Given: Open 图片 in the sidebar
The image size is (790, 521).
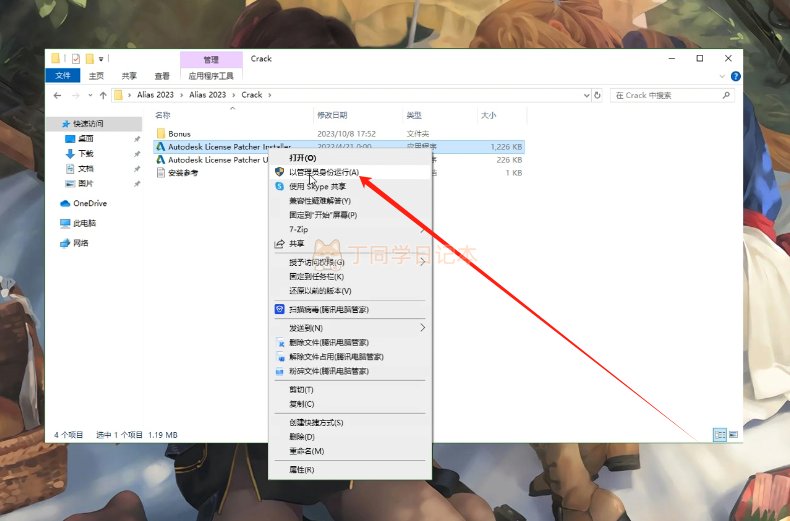Looking at the screenshot, I should pos(86,183).
